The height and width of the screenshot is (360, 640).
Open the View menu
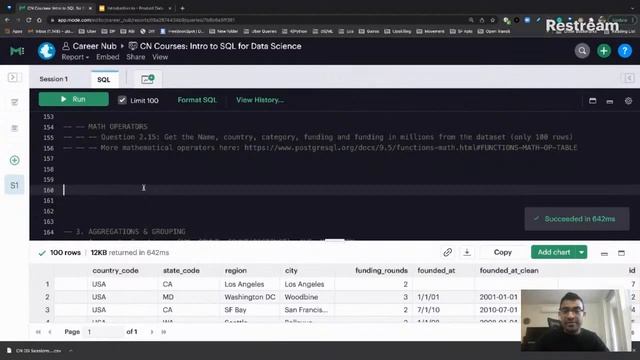point(160,57)
